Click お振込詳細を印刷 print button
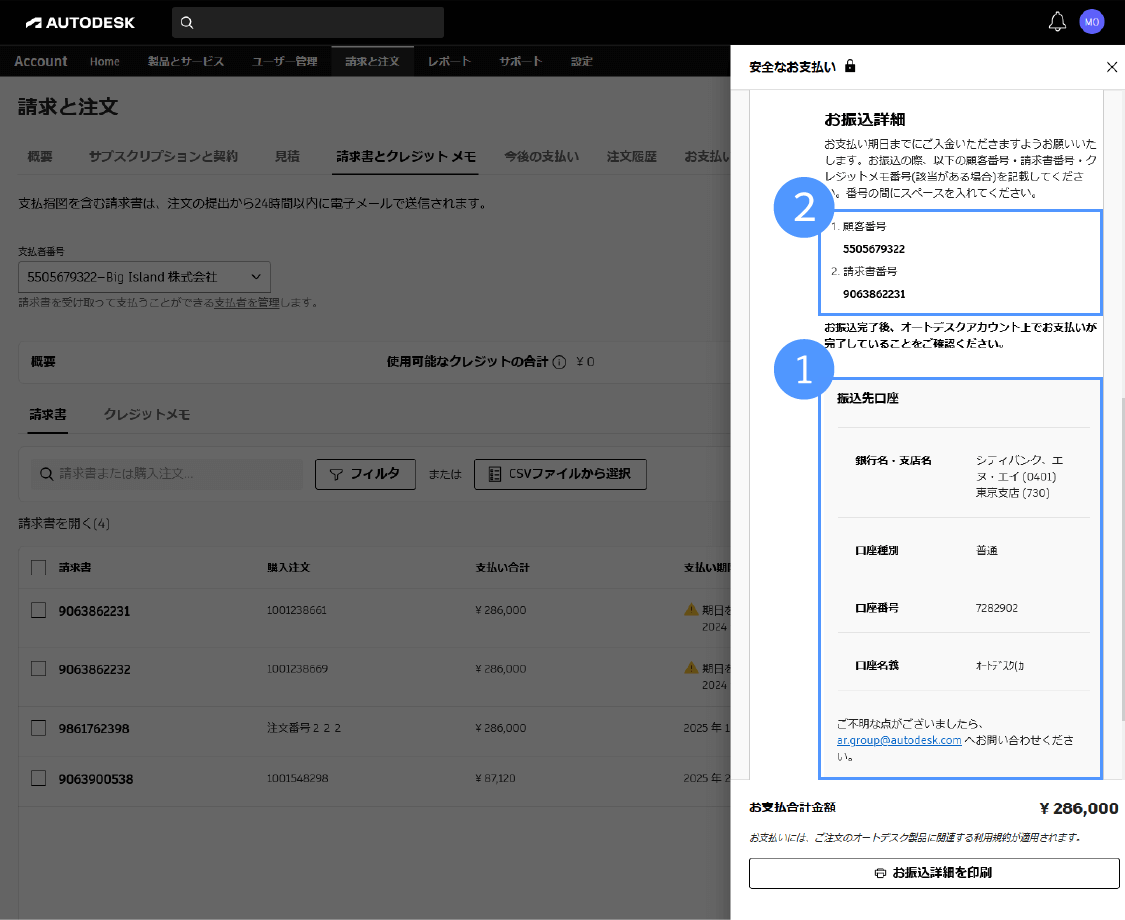 934,873
